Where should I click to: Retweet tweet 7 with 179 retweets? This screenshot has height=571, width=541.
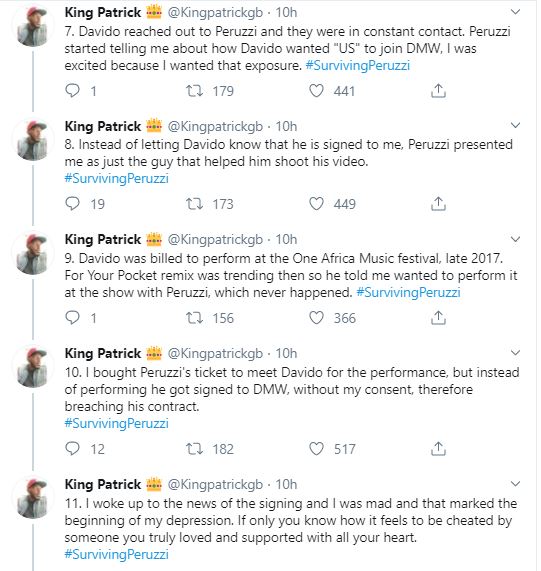click(x=194, y=90)
